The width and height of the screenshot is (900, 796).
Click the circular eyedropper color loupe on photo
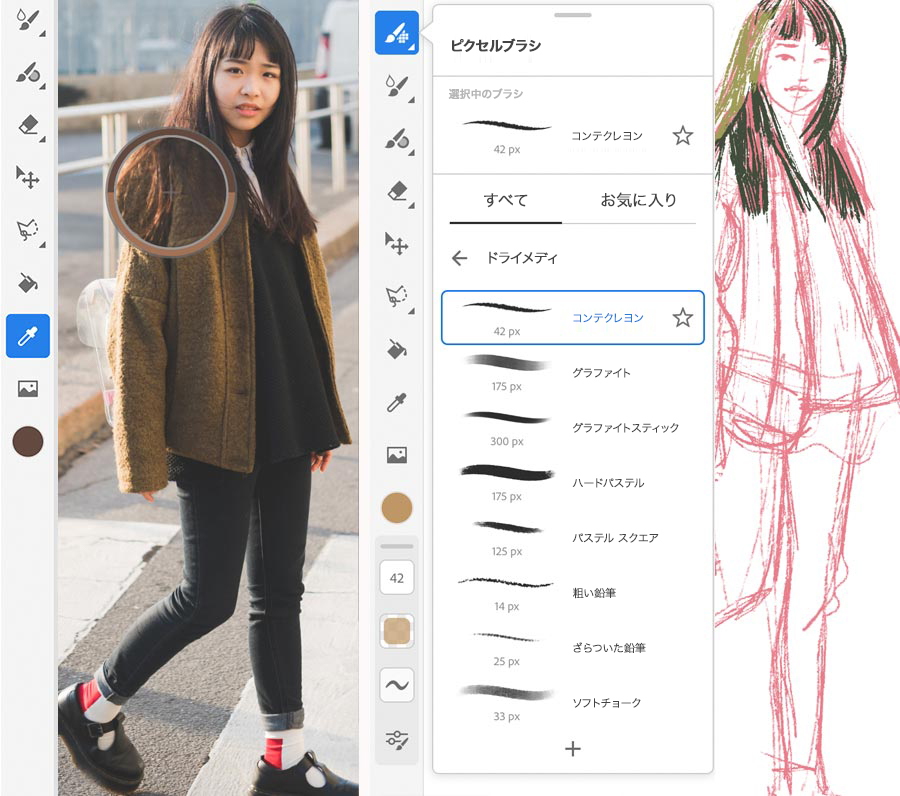(x=170, y=192)
